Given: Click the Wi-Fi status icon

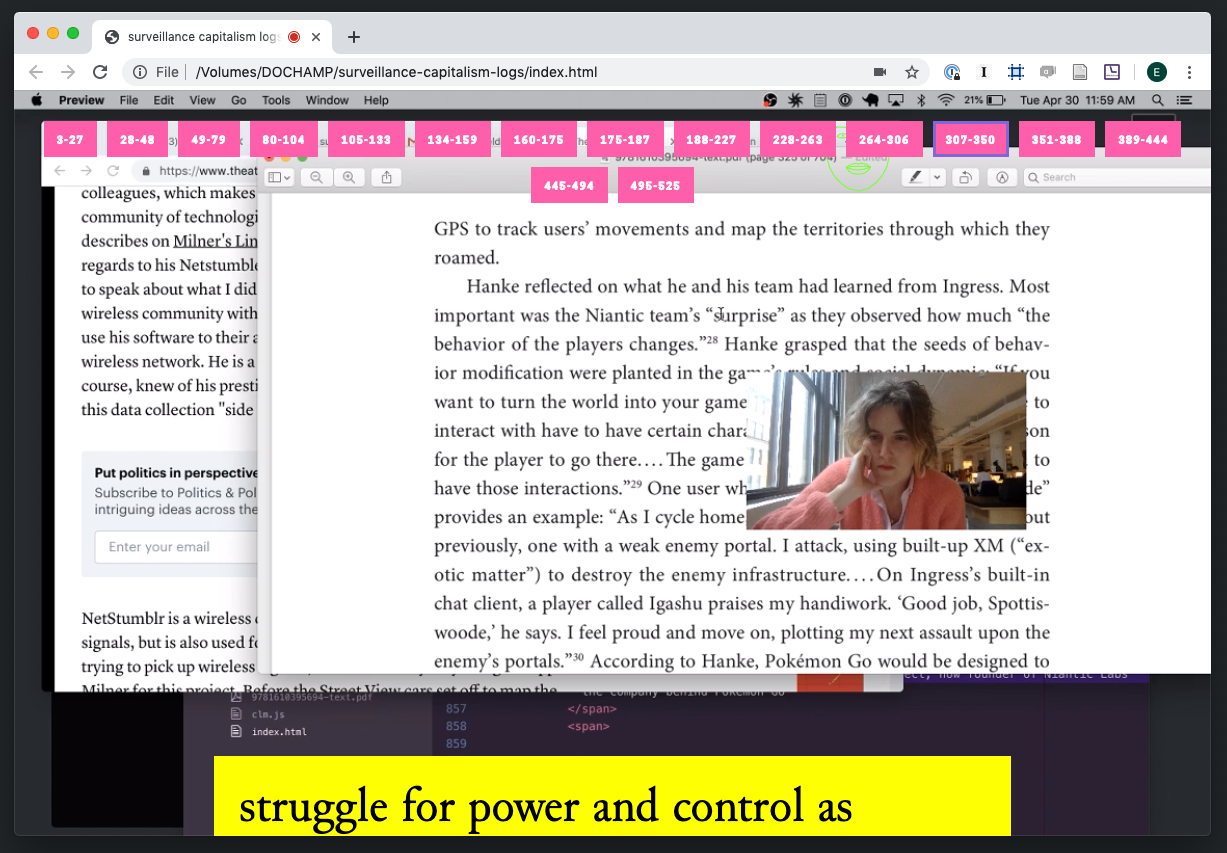Looking at the screenshot, I should (945, 100).
